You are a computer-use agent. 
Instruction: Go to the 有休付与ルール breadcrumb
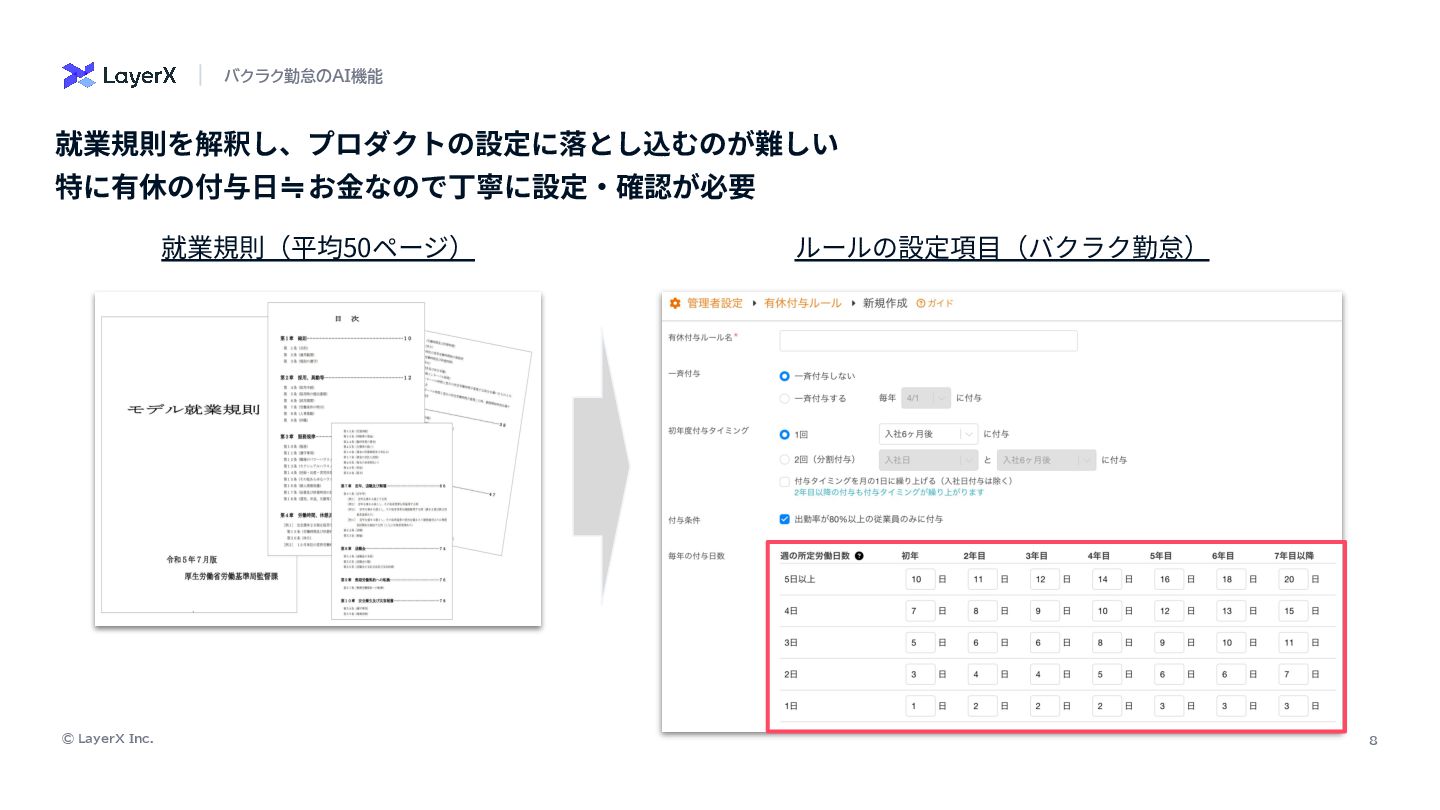[x=802, y=303]
